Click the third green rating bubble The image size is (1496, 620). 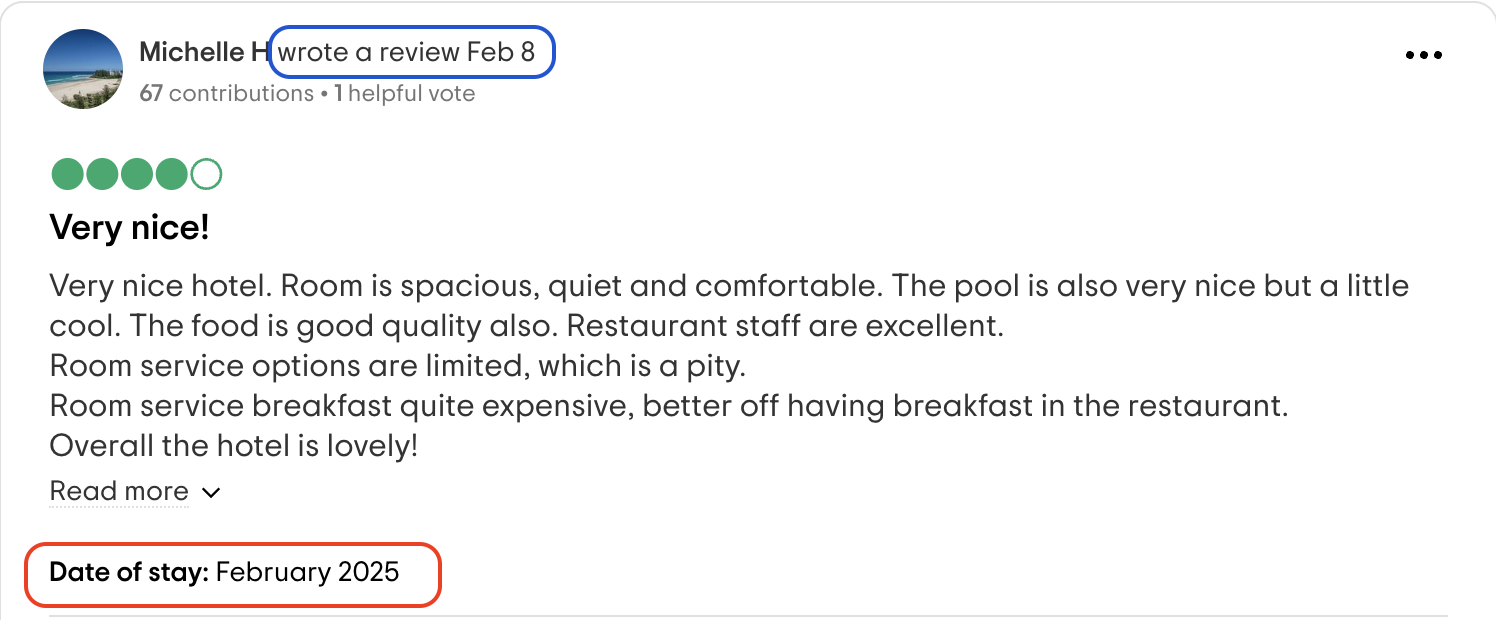coord(137,175)
